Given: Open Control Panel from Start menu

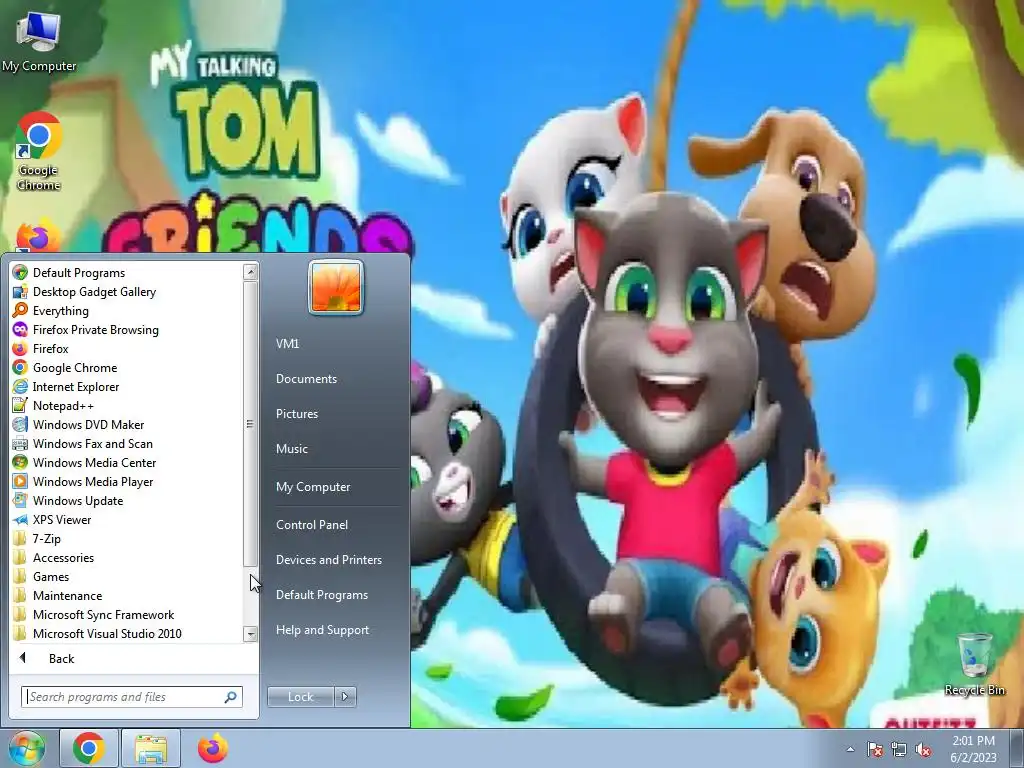Looking at the screenshot, I should click(312, 525).
